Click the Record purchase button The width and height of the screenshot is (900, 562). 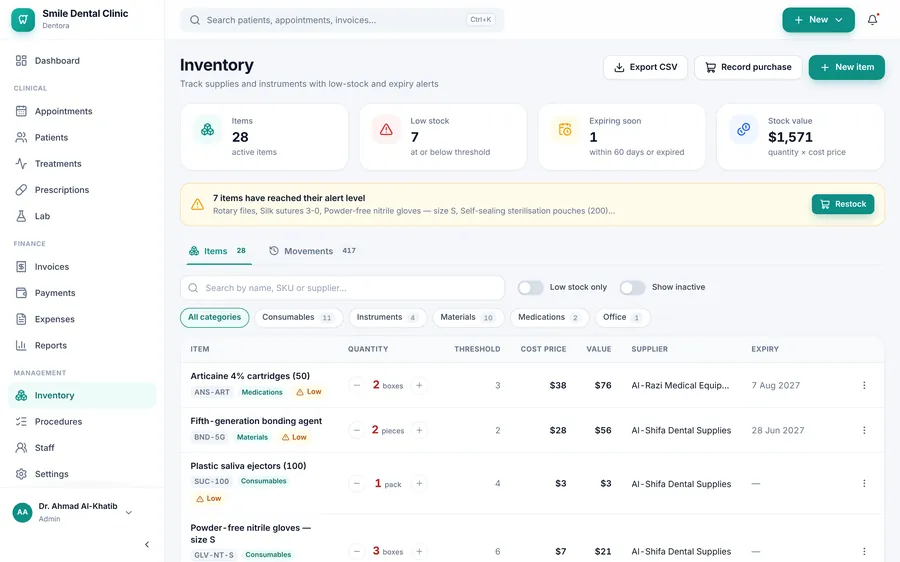748,67
